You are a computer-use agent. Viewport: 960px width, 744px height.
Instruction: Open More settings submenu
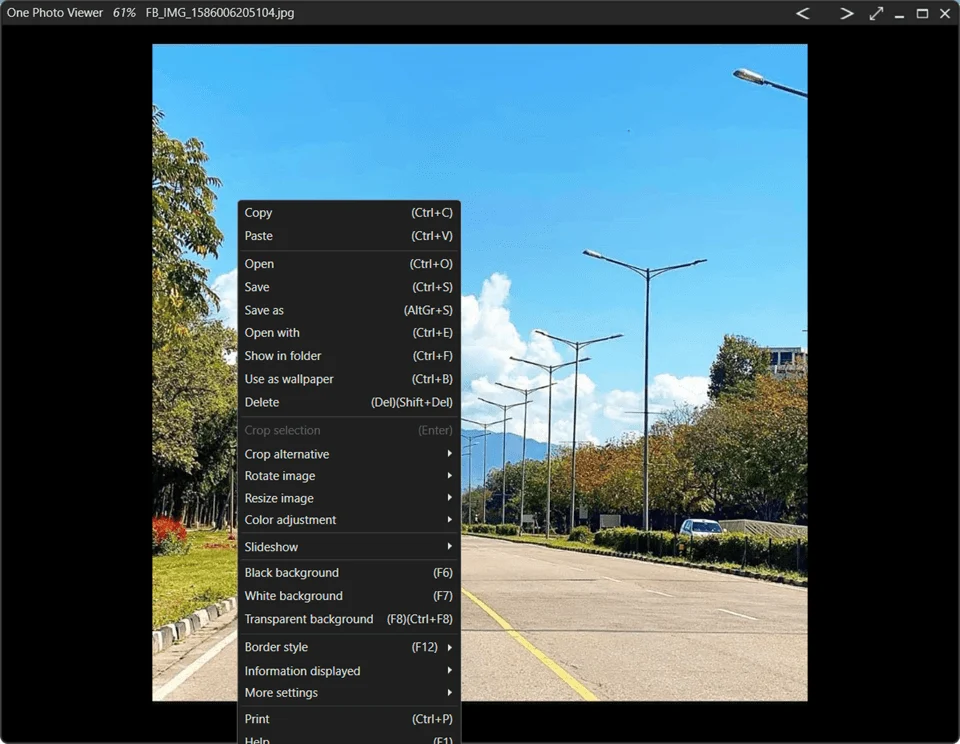[349, 693]
